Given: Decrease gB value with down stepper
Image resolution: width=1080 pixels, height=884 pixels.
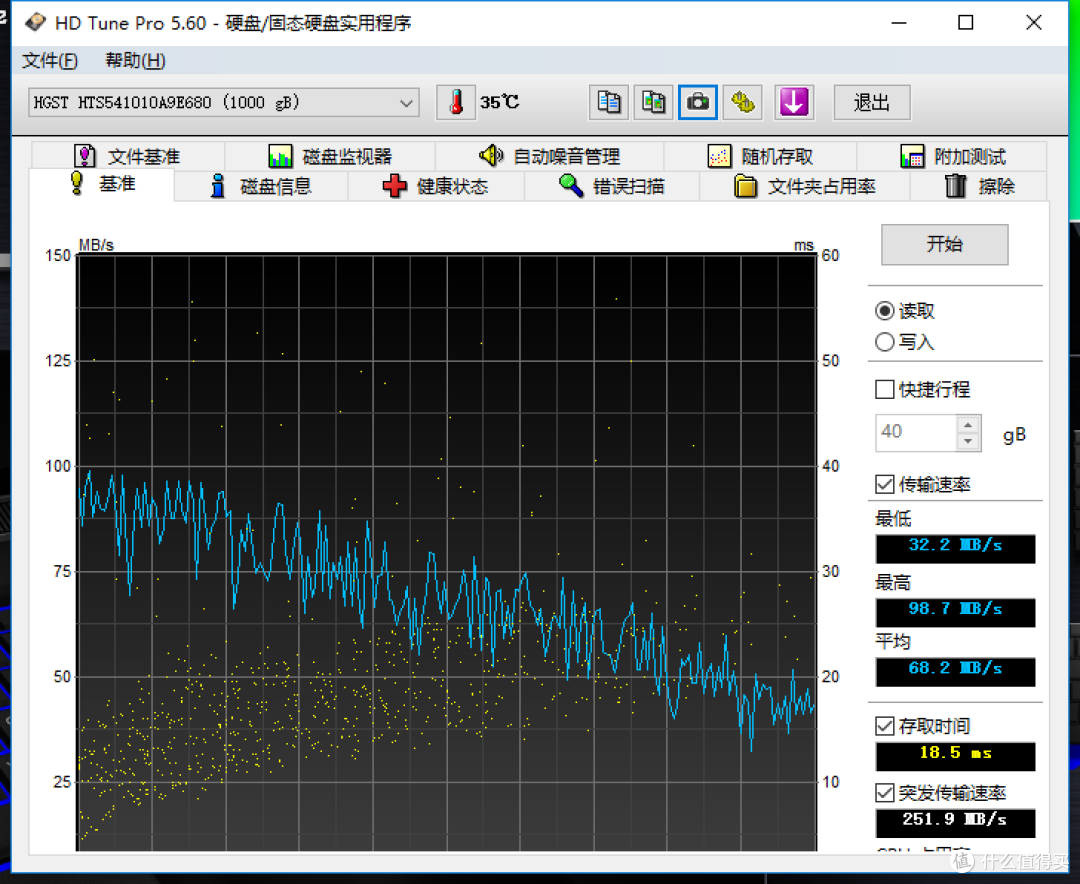Looking at the screenshot, I should click(x=968, y=441).
